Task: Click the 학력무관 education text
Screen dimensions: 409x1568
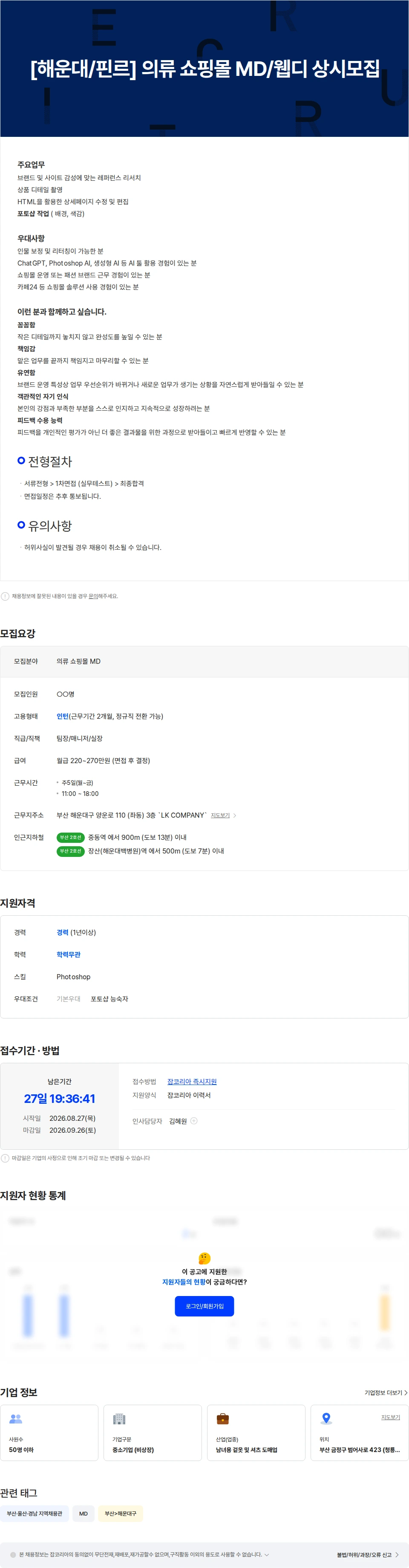Action: 68,955
